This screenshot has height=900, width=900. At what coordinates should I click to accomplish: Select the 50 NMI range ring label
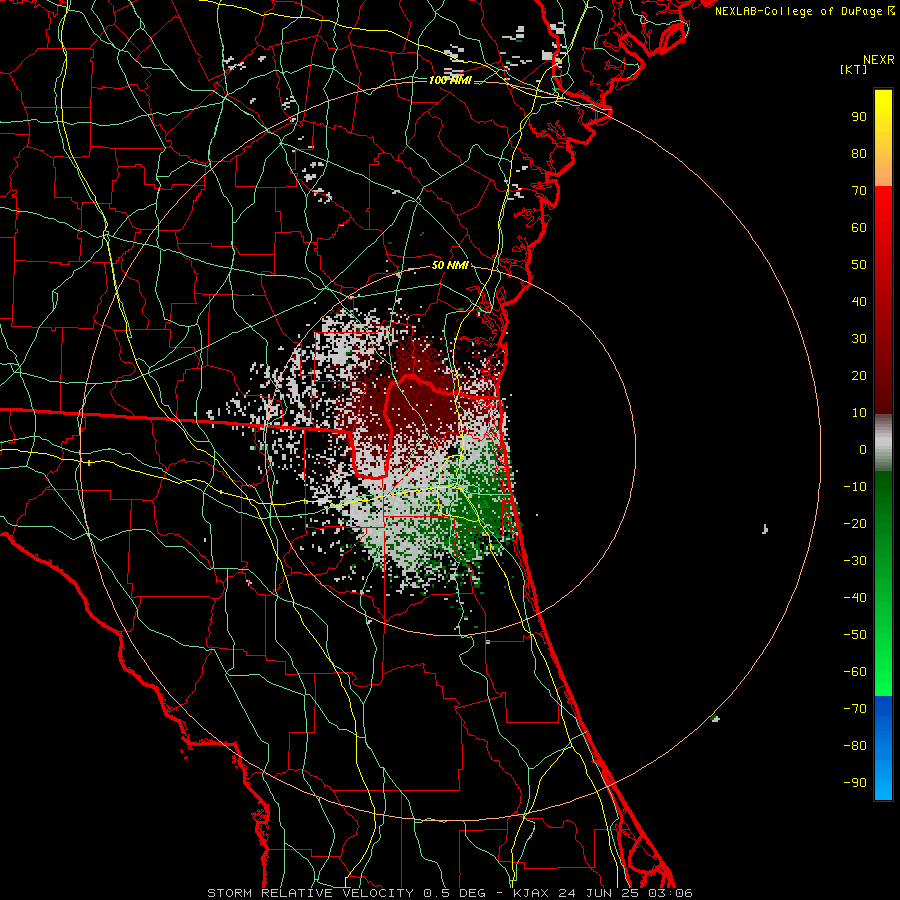[450, 265]
